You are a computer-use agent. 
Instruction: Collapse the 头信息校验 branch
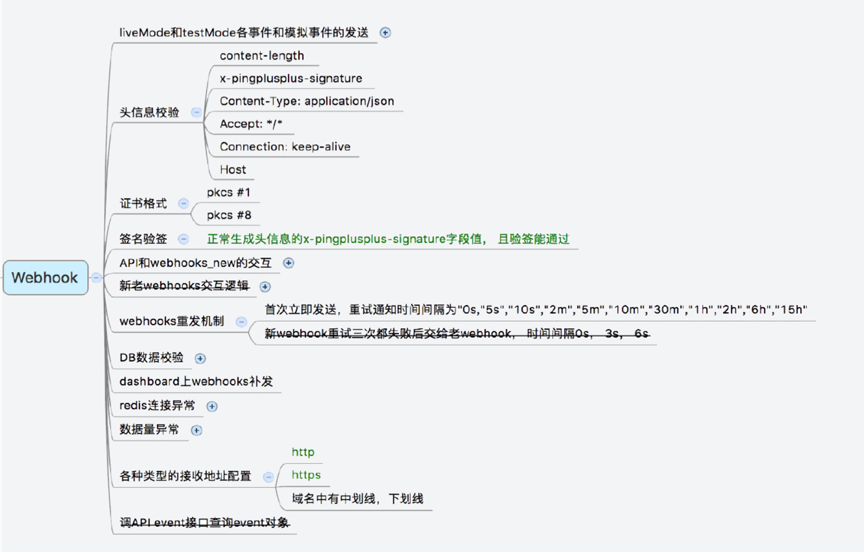[196, 112]
